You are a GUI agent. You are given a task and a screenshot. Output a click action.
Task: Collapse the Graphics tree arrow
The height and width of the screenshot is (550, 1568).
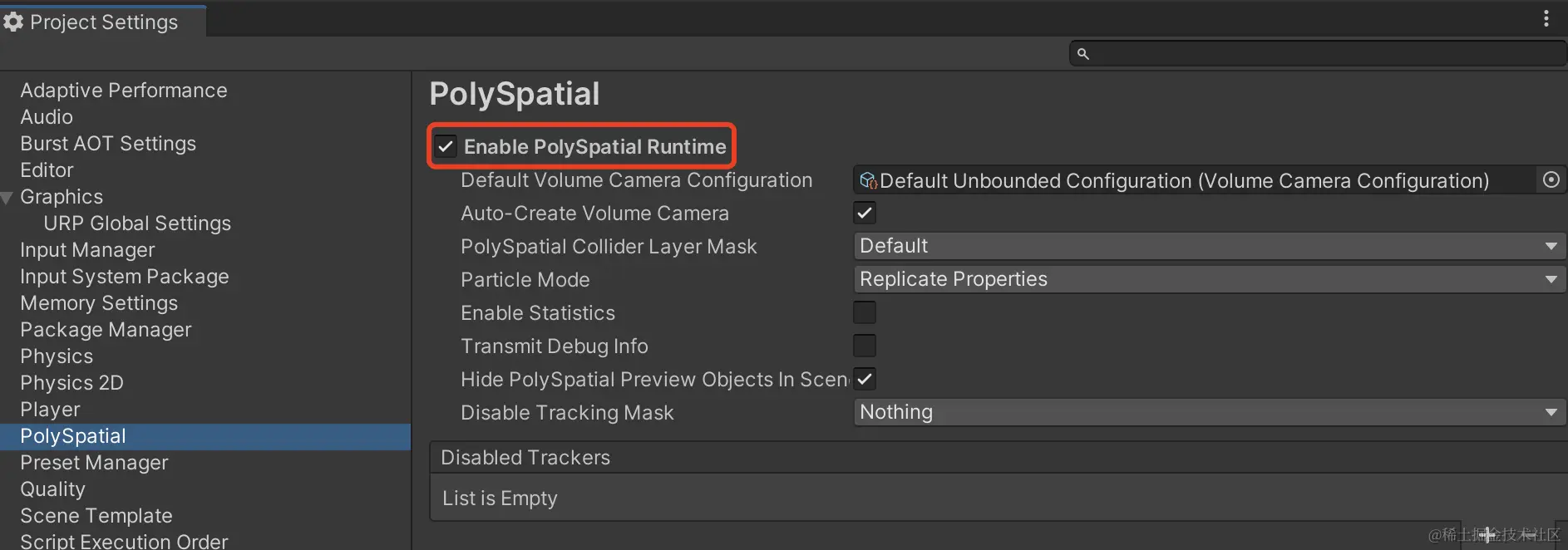point(7,198)
